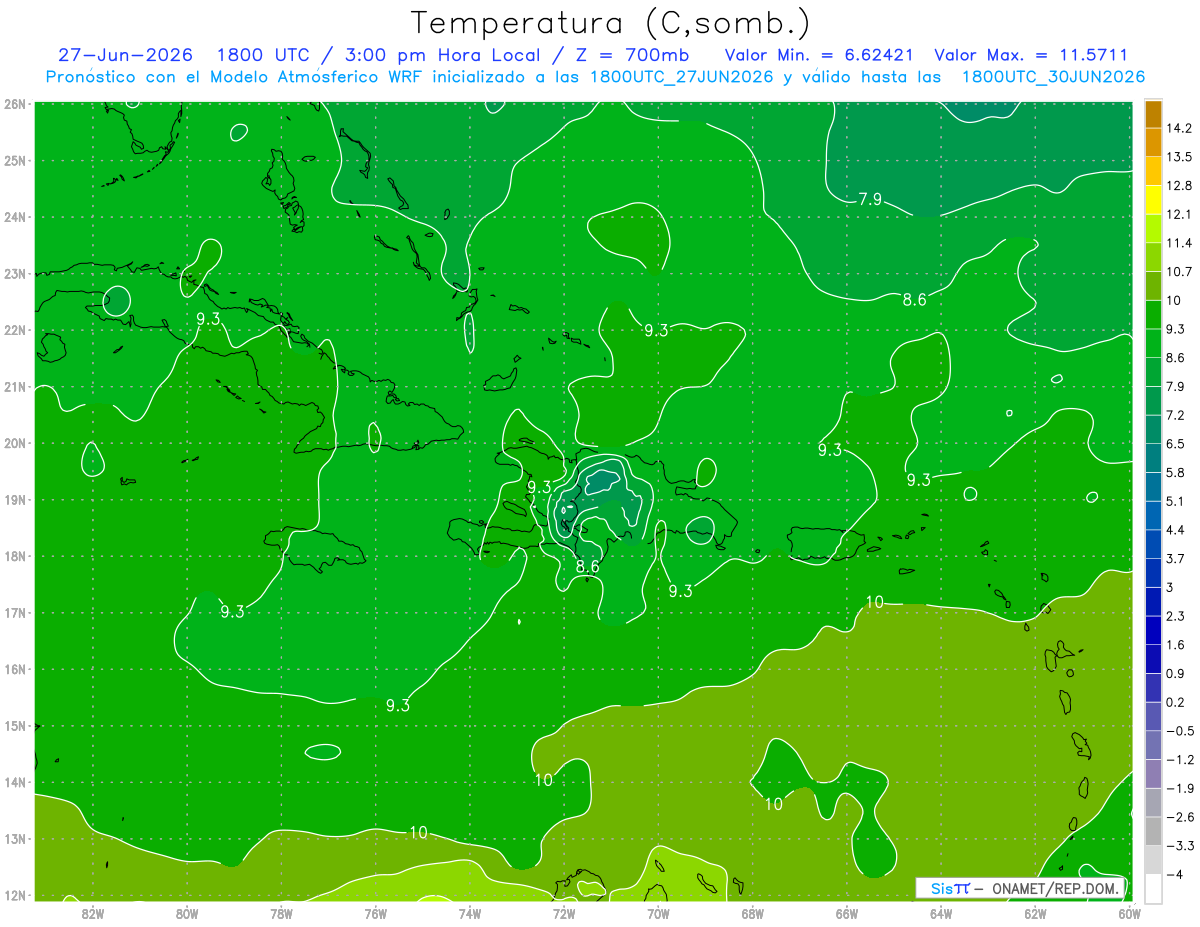This screenshot has height=927, width=1200.
Task: Click latitude label '17N'
Action: [15, 612]
